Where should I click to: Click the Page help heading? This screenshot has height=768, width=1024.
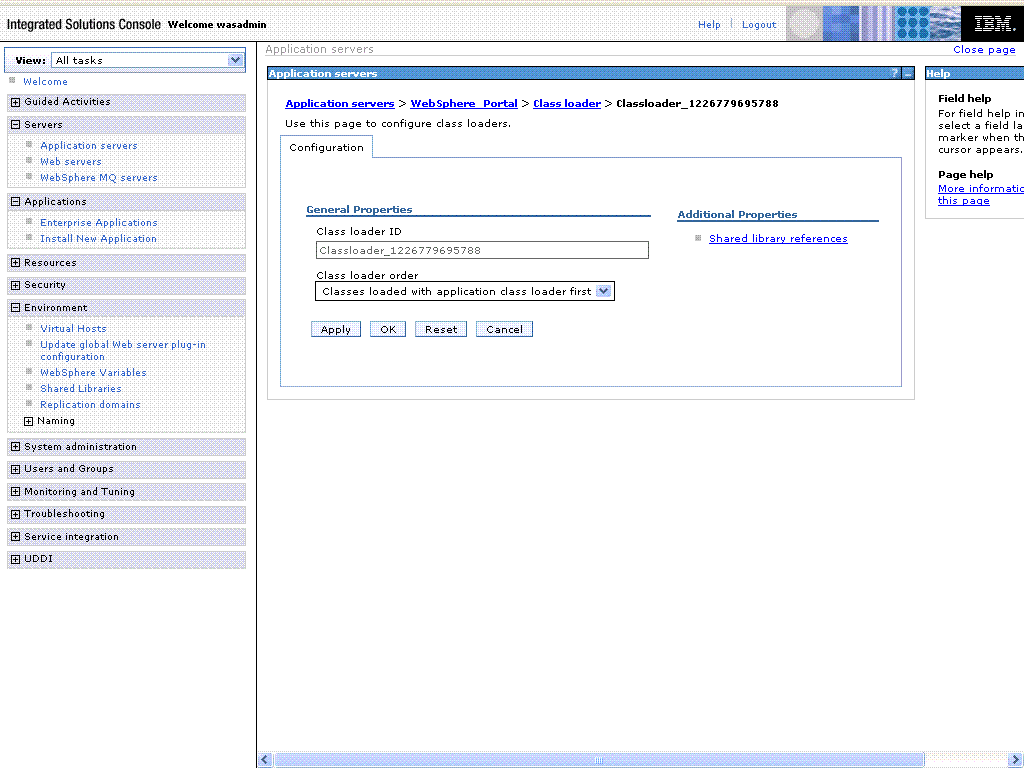click(x=965, y=174)
